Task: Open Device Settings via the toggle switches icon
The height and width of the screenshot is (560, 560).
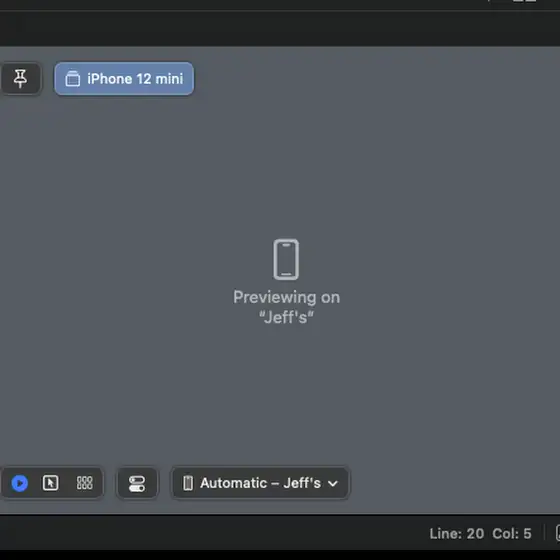Action: click(137, 483)
